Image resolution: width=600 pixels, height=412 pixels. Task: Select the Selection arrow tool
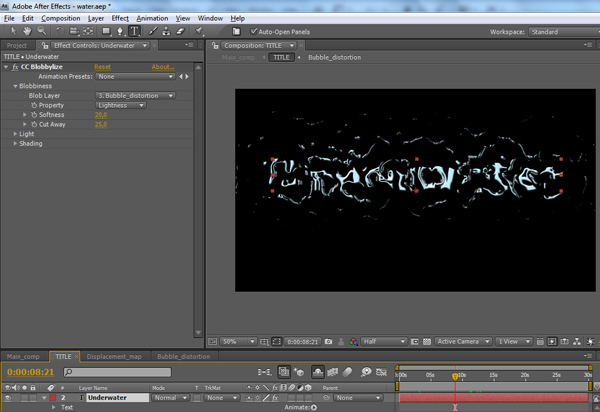coord(13,31)
